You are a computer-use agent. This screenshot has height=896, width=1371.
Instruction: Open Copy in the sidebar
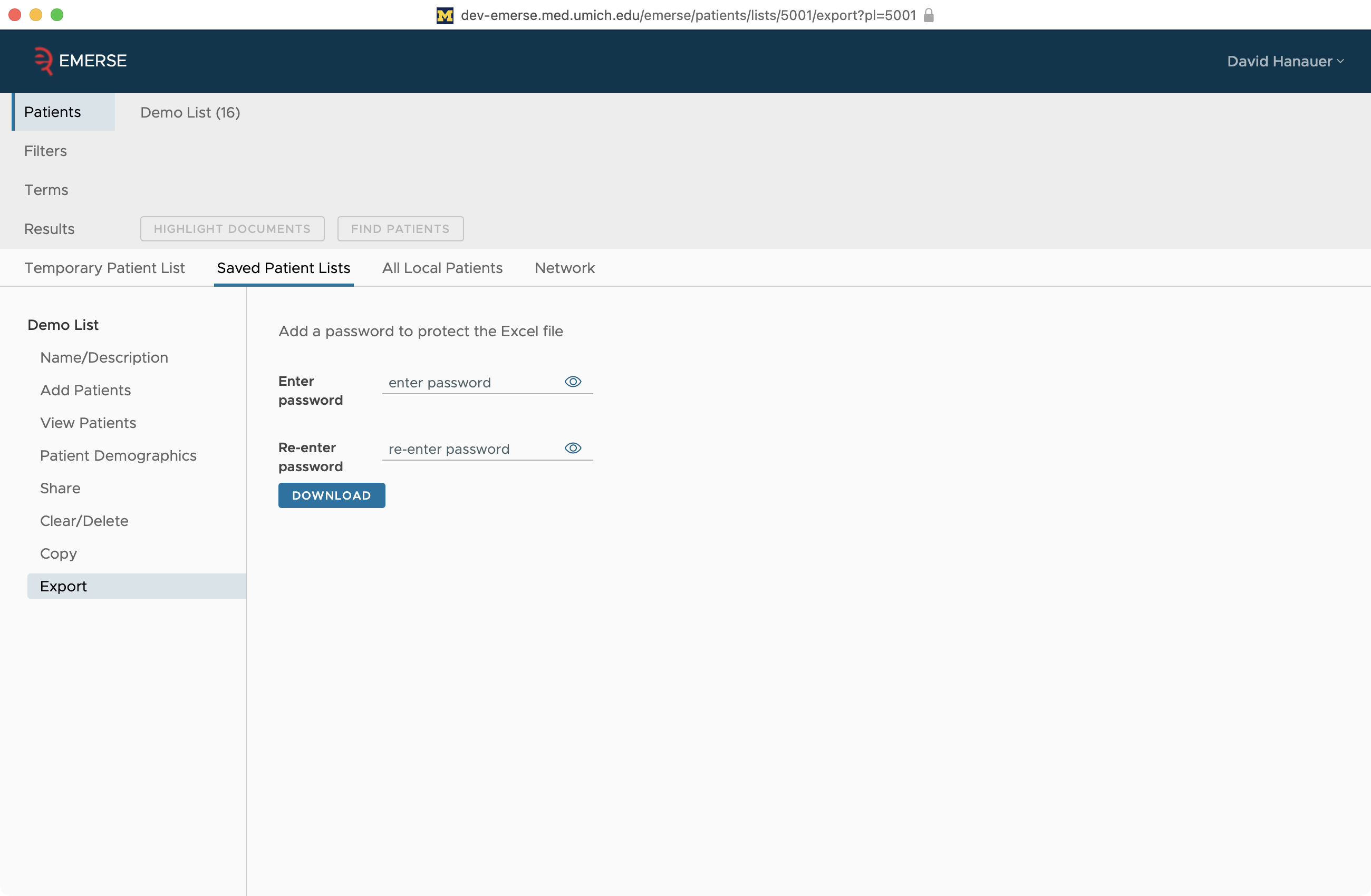click(x=58, y=553)
